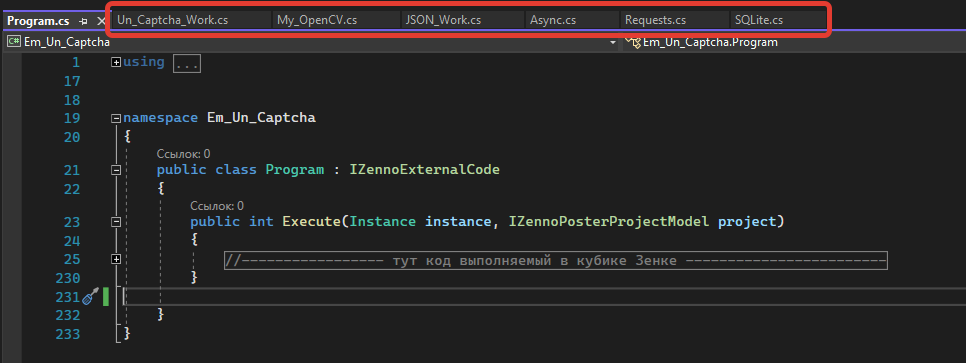Click the Execute method name

(311, 221)
